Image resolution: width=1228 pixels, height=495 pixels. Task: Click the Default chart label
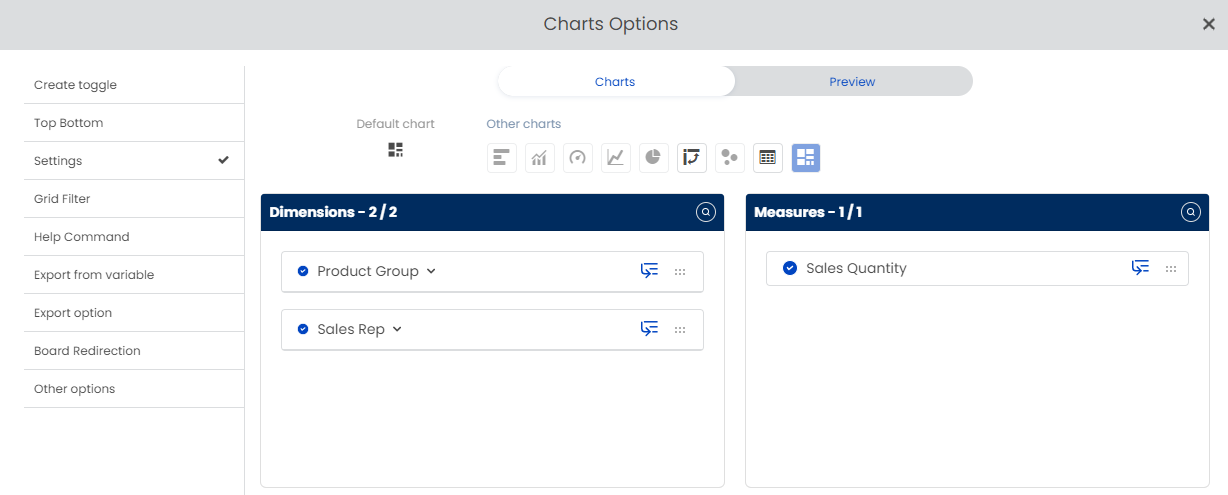pyautogui.click(x=396, y=124)
